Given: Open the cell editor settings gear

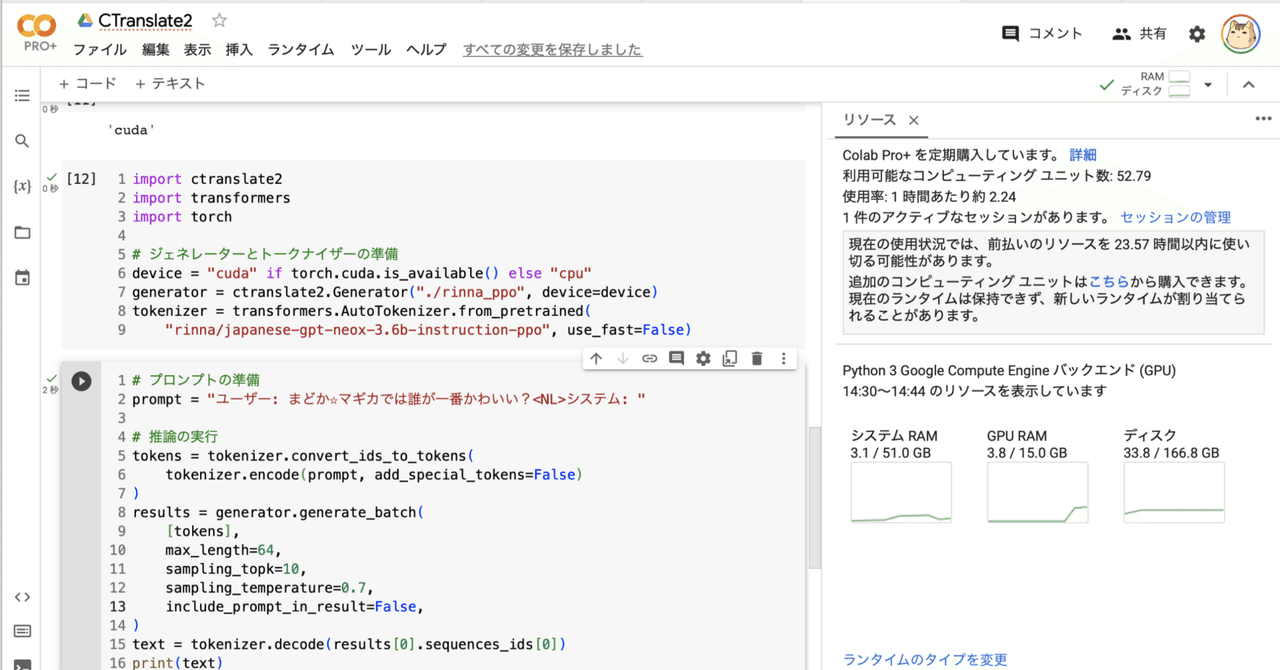Looking at the screenshot, I should coord(701,358).
